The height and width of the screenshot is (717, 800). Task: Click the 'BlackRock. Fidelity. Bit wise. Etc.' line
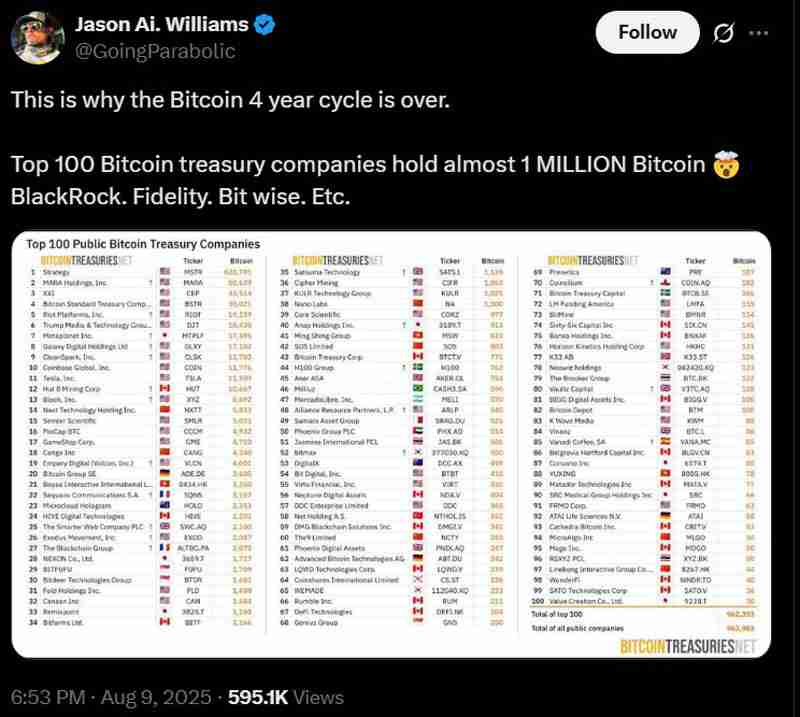coord(181,197)
